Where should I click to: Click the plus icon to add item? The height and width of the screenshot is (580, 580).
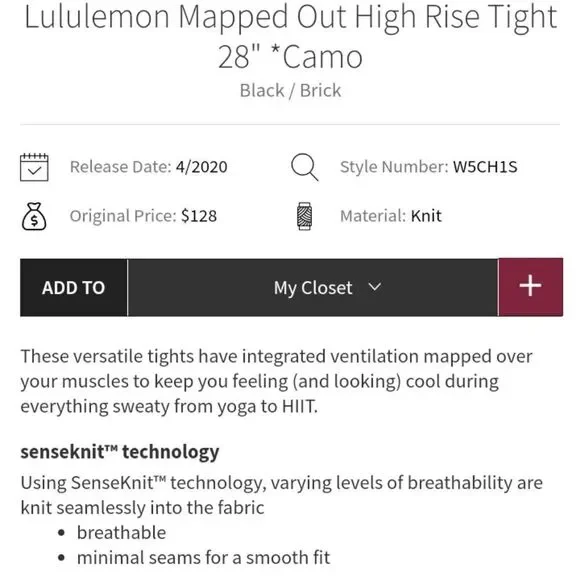(x=530, y=287)
